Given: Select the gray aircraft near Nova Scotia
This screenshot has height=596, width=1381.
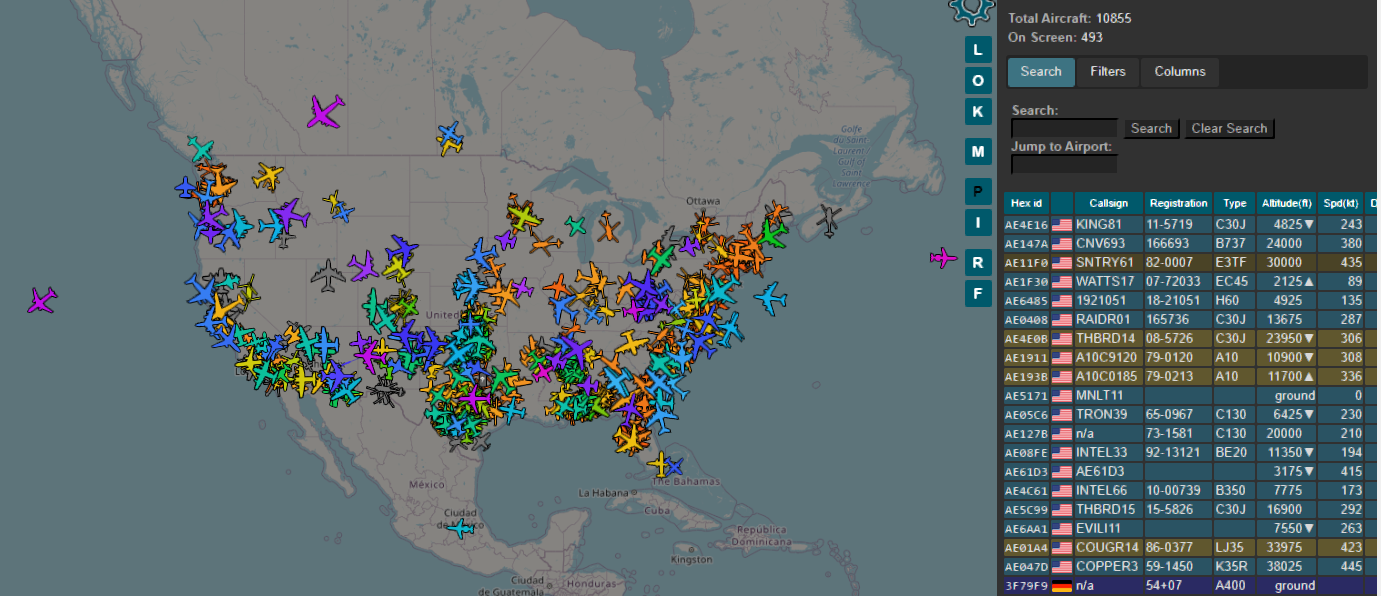Looking at the screenshot, I should coord(829,220).
